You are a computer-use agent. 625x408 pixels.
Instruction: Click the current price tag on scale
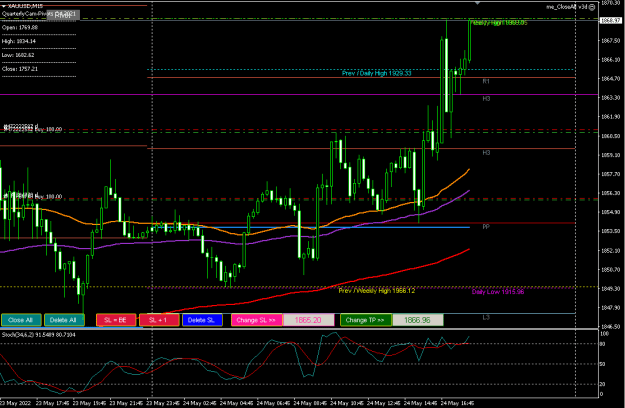pyautogui.click(x=610, y=20)
